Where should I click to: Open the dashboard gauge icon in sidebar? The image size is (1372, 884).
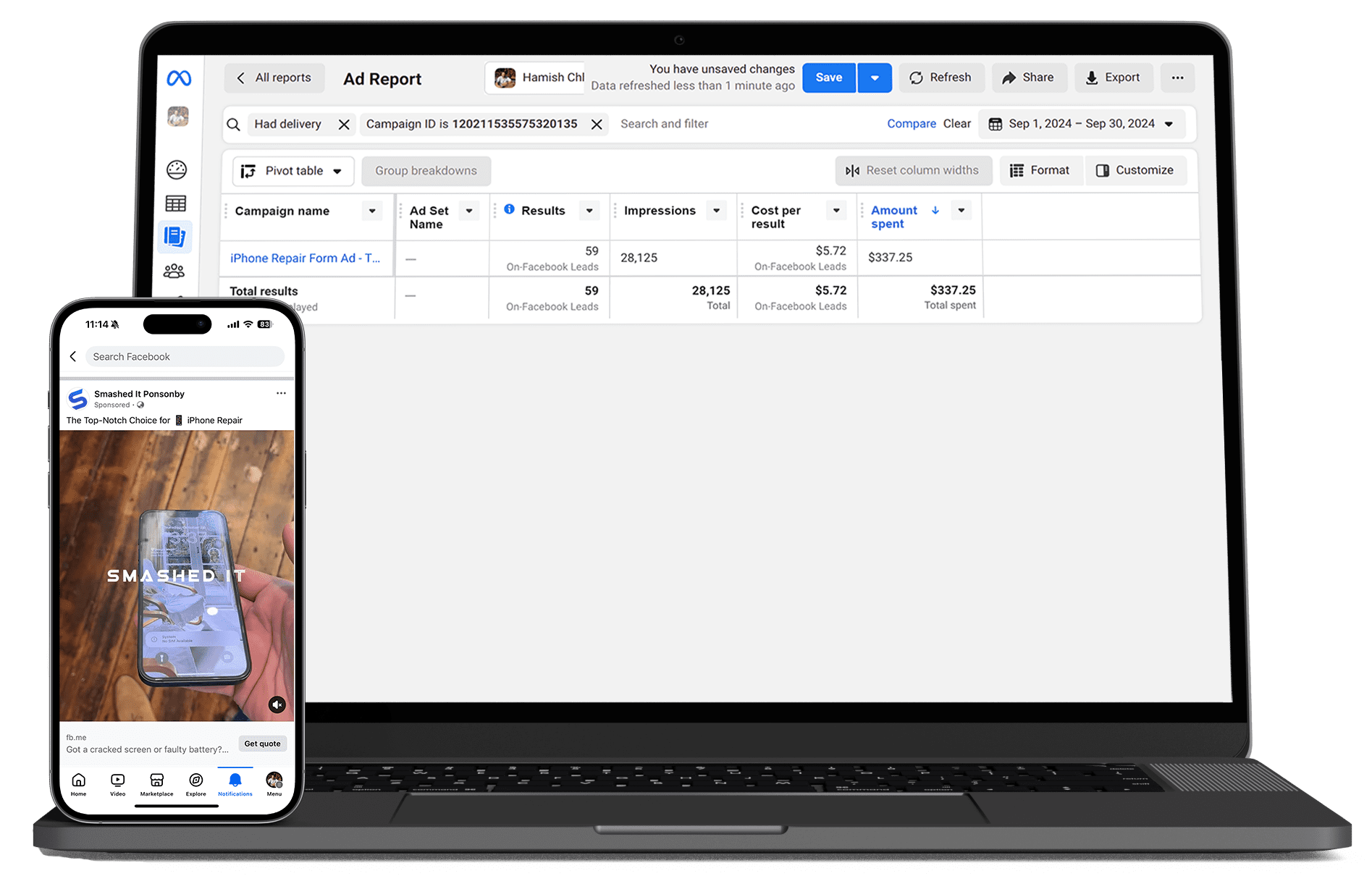177,169
